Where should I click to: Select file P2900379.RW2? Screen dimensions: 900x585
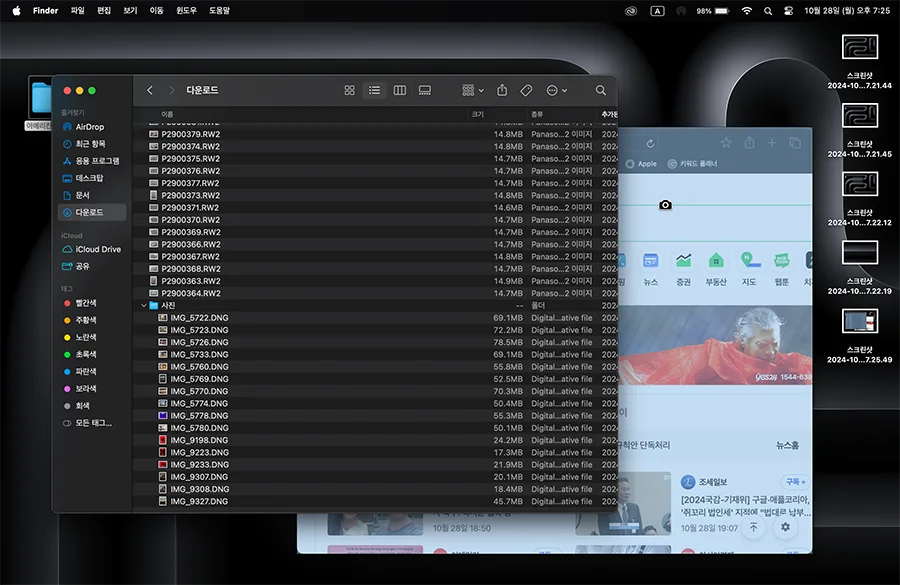pyautogui.click(x=376, y=134)
